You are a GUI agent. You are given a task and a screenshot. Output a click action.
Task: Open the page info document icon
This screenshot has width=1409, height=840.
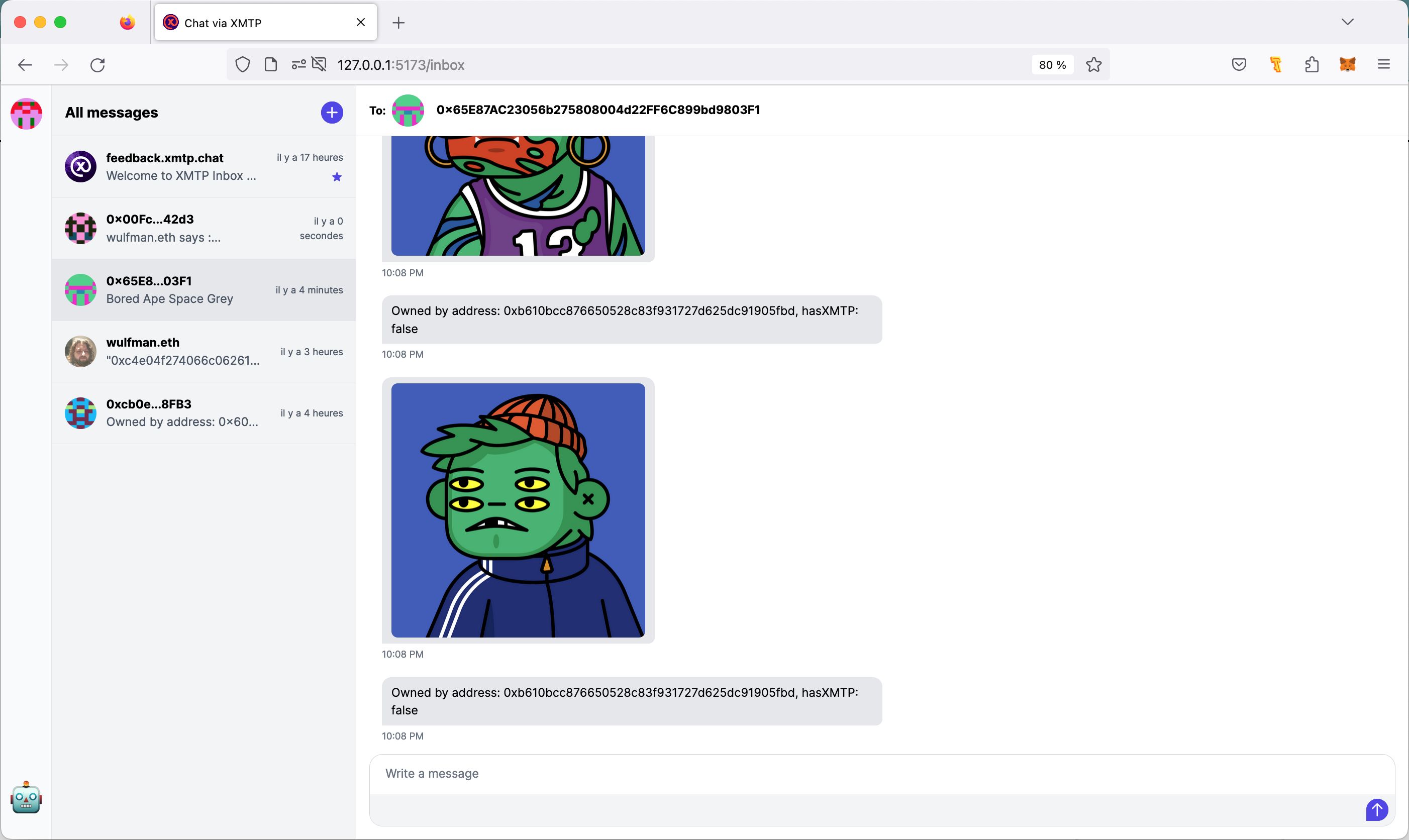(270, 65)
